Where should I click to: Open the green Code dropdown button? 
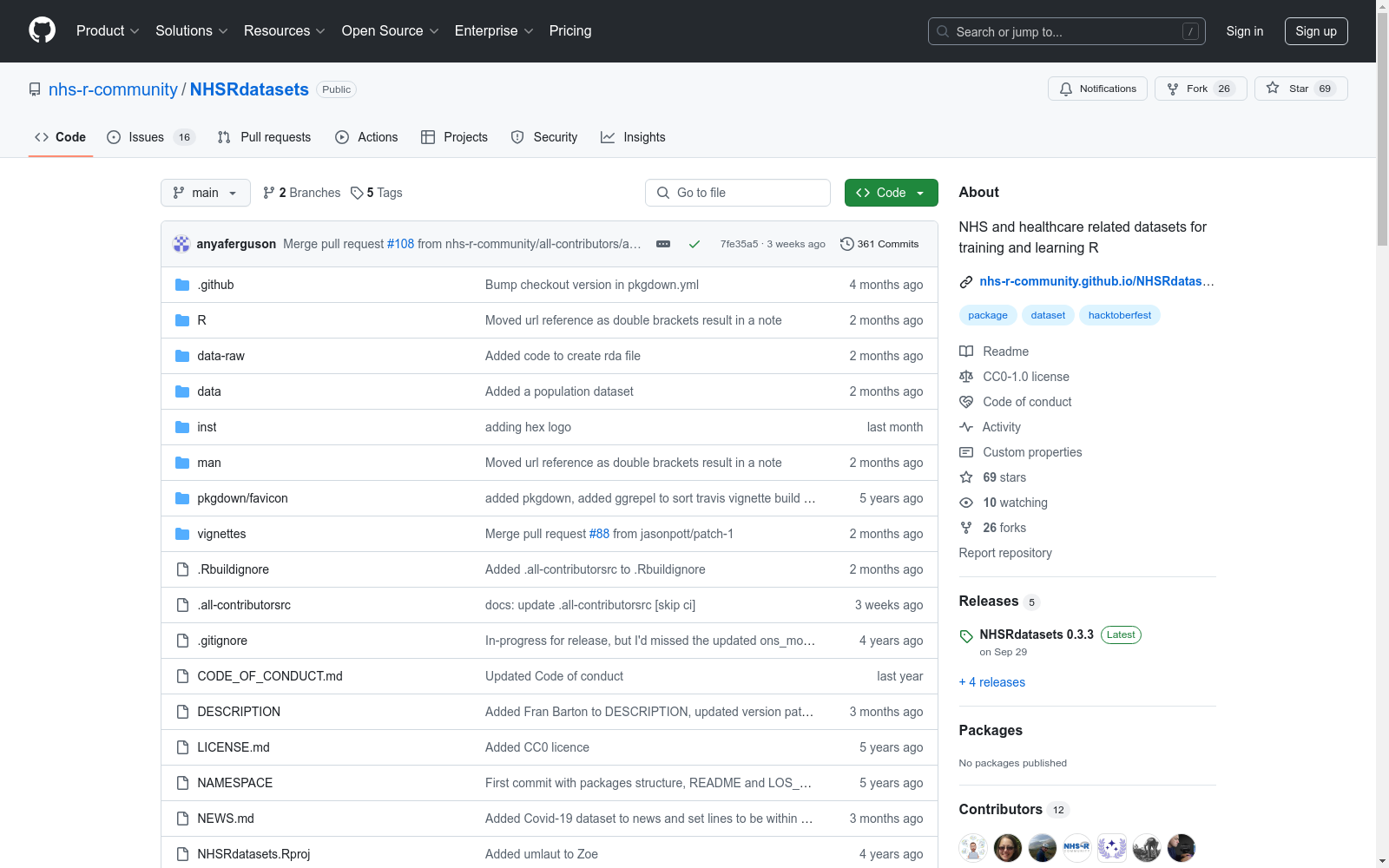pyautogui.click(x=891, y=193)
